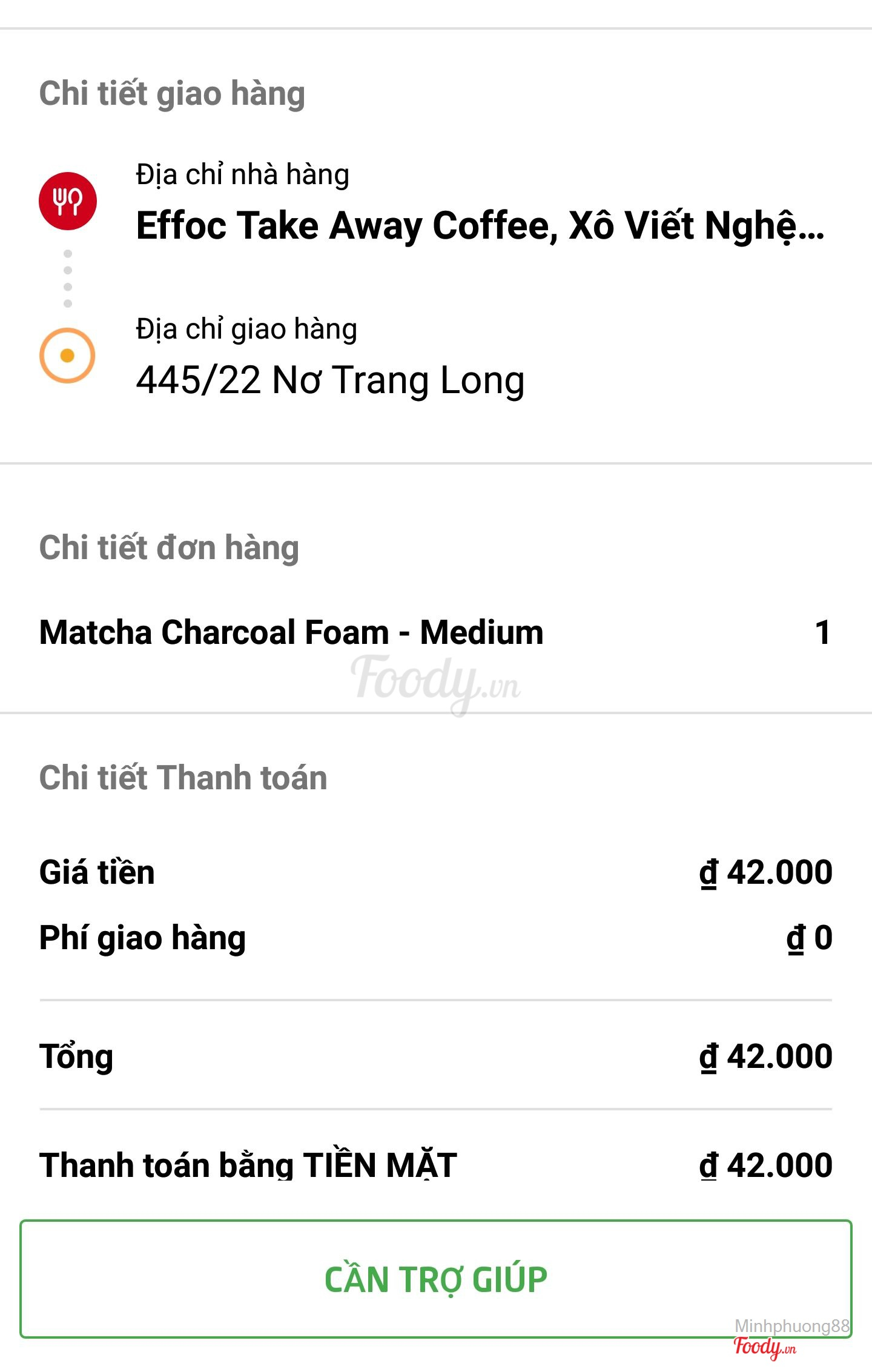This screenshot has width=872, height=1372.
Task: Tap the Foody.vn logo in the bottom corner
Action: [765, 1347]
